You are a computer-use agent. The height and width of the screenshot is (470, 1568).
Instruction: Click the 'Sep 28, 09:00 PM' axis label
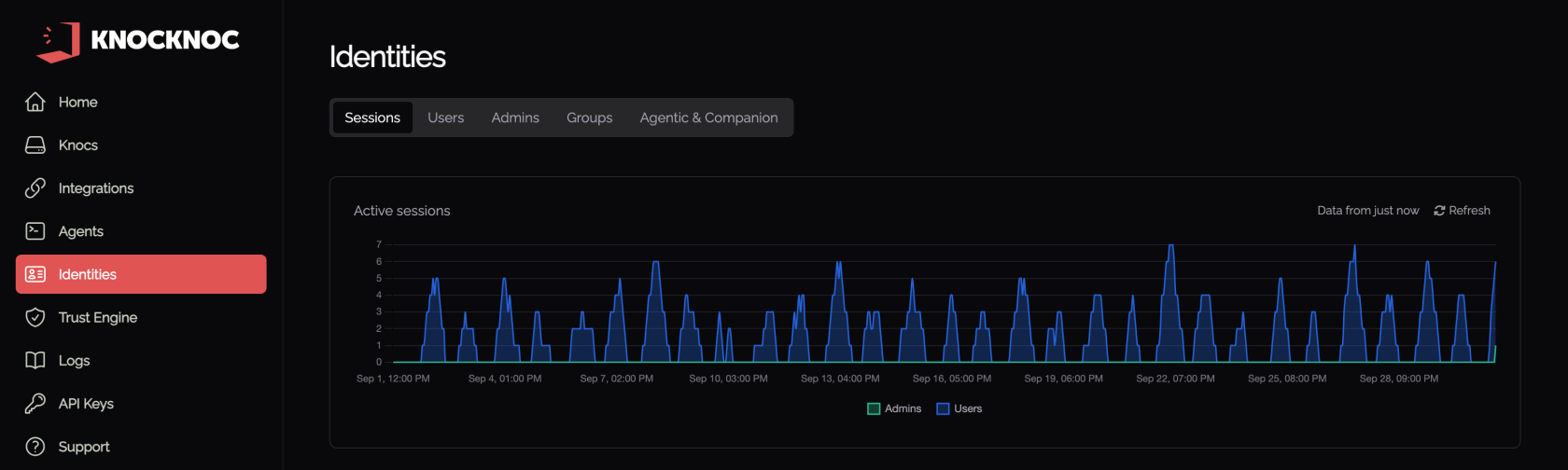click(1399, 379)
